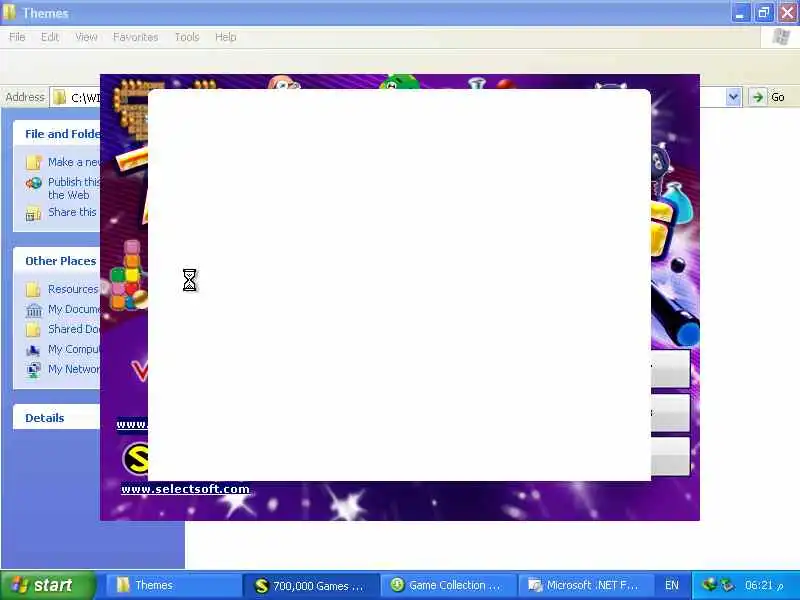
Task: Open the File menu in Themes window
Action: (17, 37)
